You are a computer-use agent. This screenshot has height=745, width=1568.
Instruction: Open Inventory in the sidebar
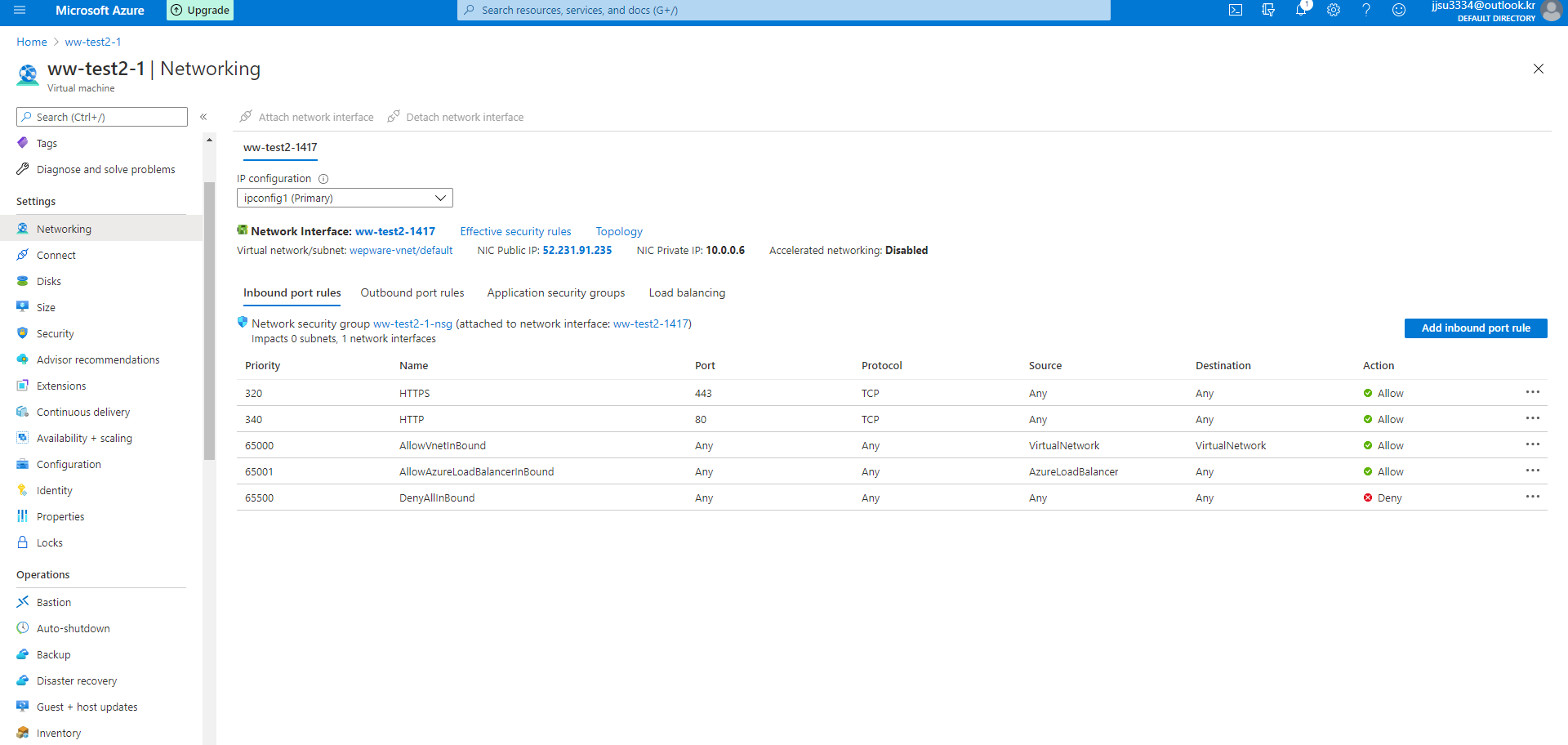click(x=58, y=733)
